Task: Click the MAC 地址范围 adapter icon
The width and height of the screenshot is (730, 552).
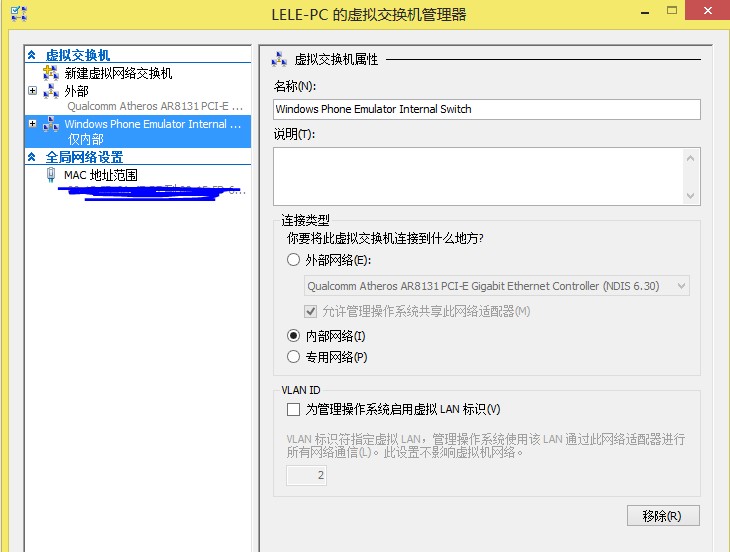Action: pyautogui.click(x=51, y=175)
